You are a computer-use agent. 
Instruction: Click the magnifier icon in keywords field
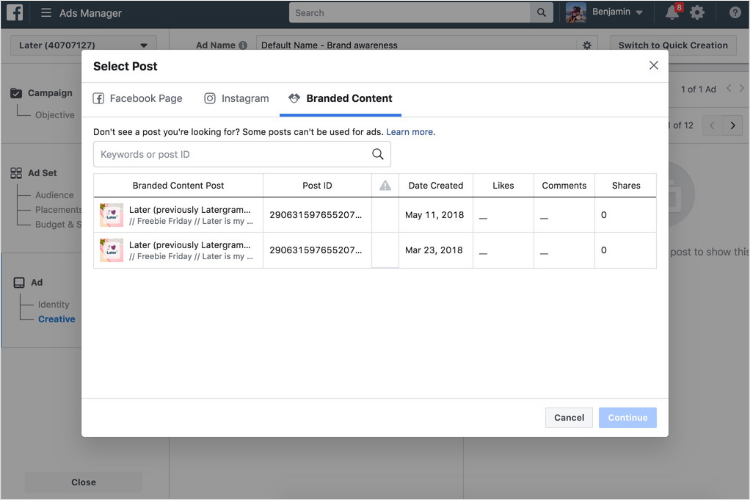[377, 154]
